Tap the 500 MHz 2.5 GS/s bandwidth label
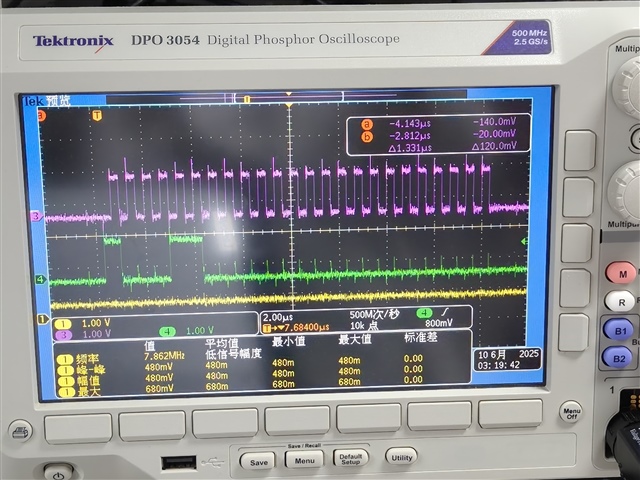The height and width of the screenshot is (480, 640). coord(530,38)
